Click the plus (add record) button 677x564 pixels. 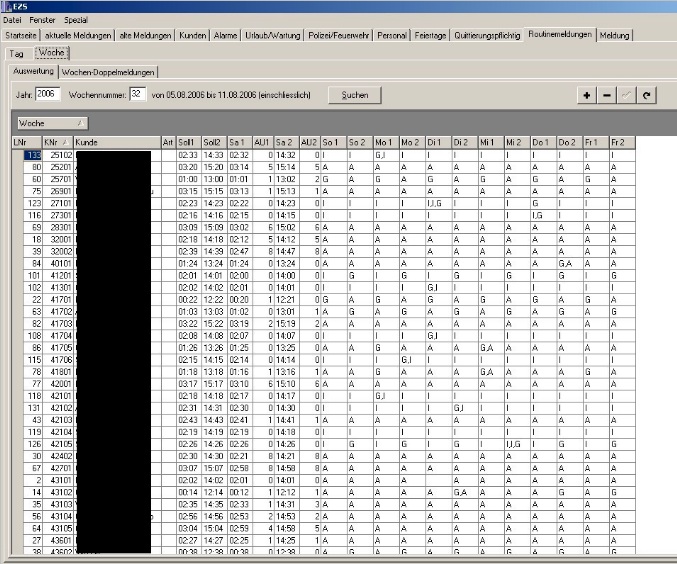(x=587, y=95)
